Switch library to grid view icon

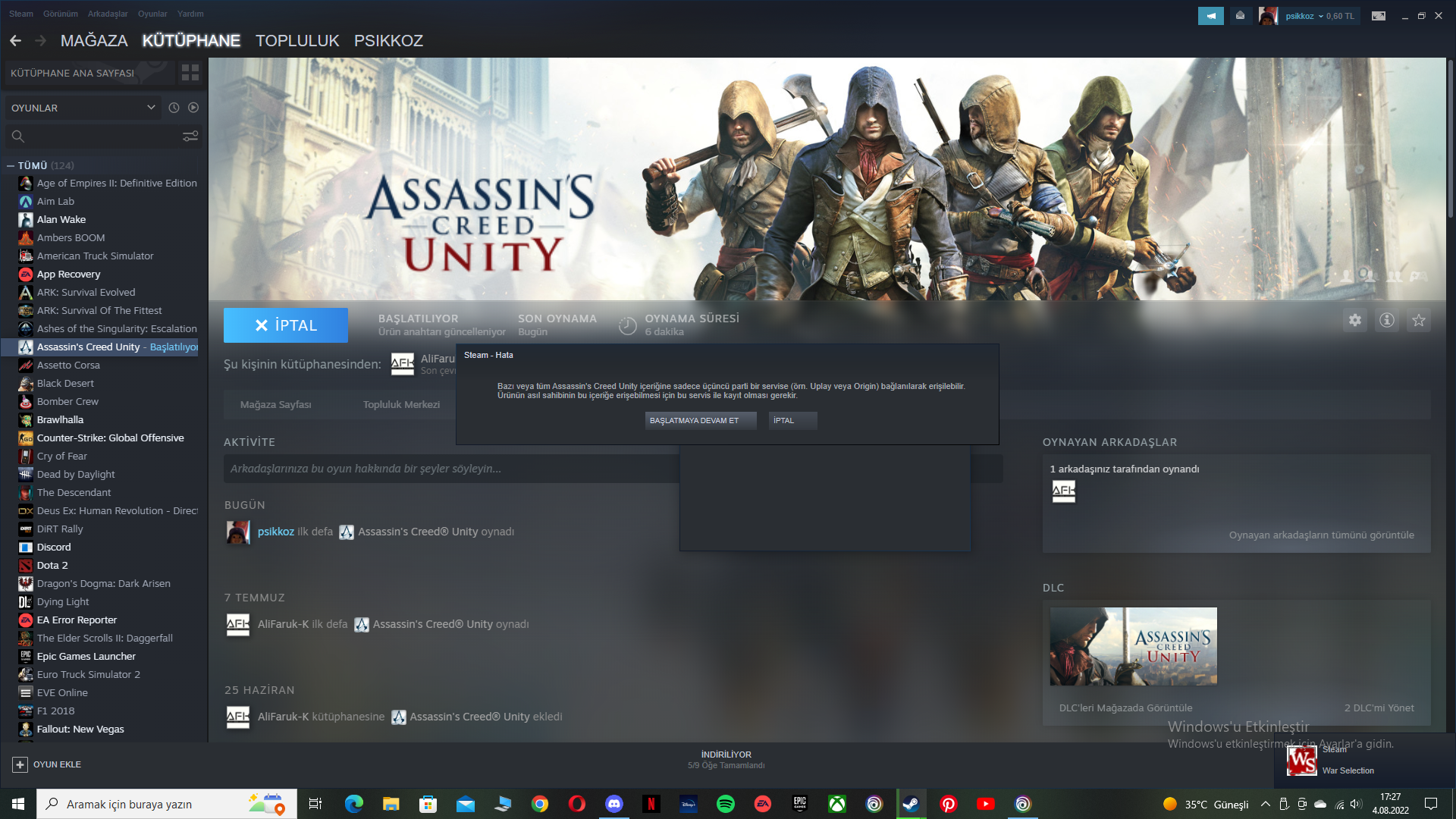pos(190,73)
